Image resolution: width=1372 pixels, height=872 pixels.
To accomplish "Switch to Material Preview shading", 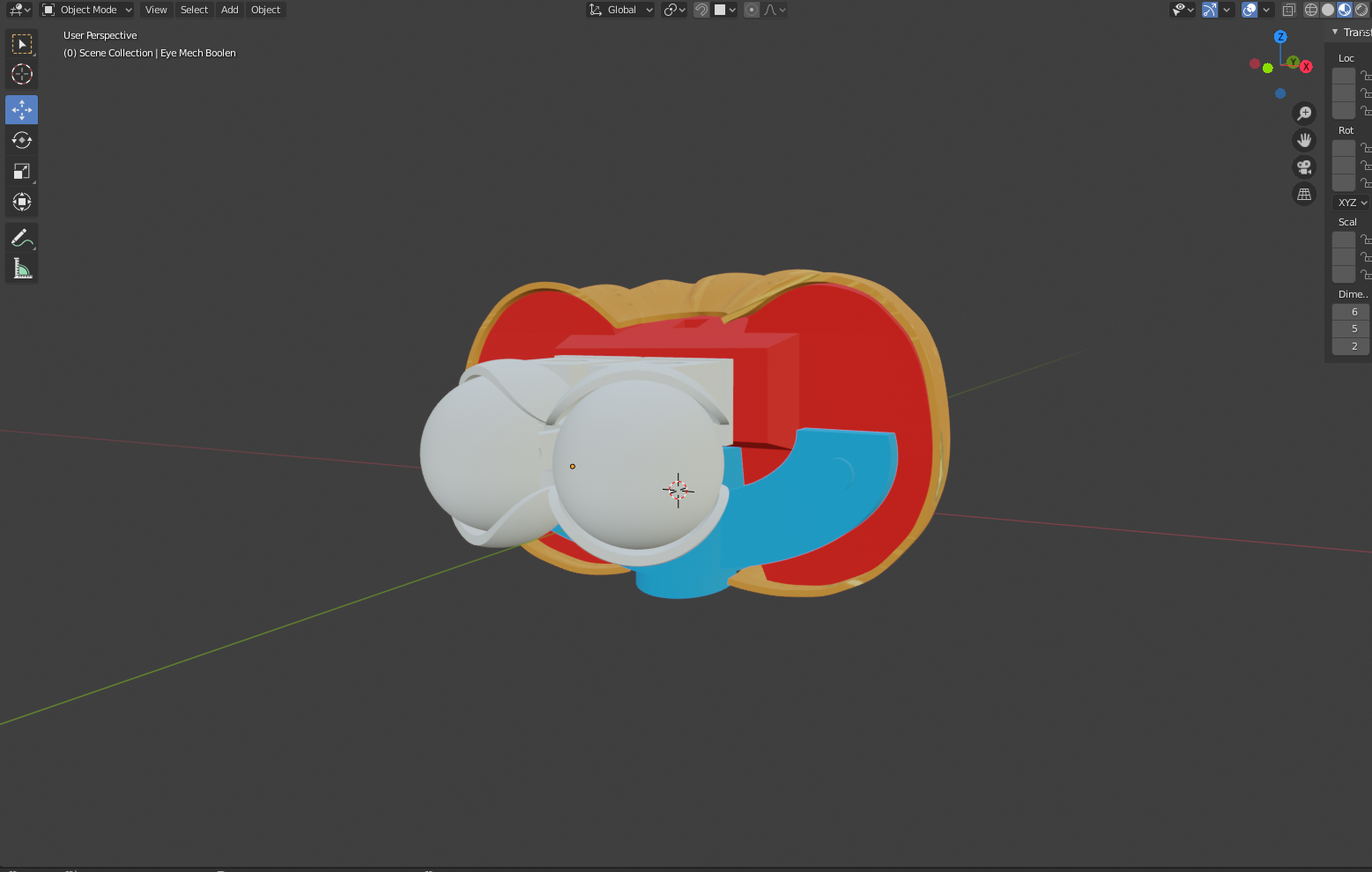I will pos(1345,10).
